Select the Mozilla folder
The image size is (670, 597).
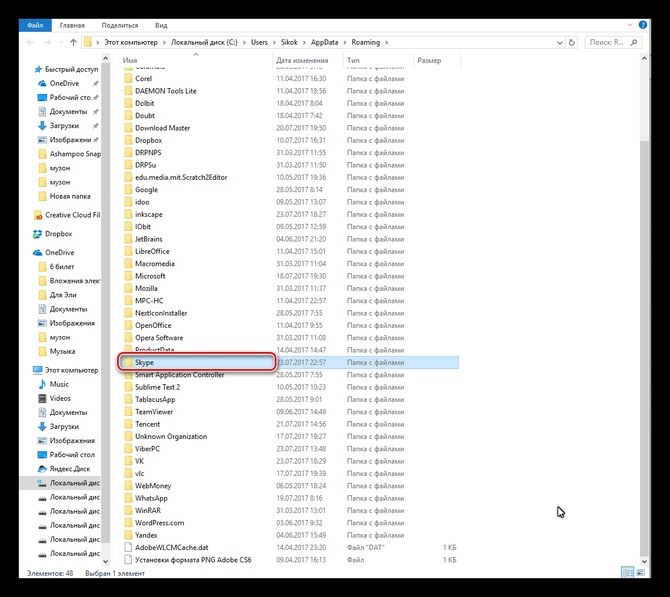pyautogui.click(x=288, y=288)
